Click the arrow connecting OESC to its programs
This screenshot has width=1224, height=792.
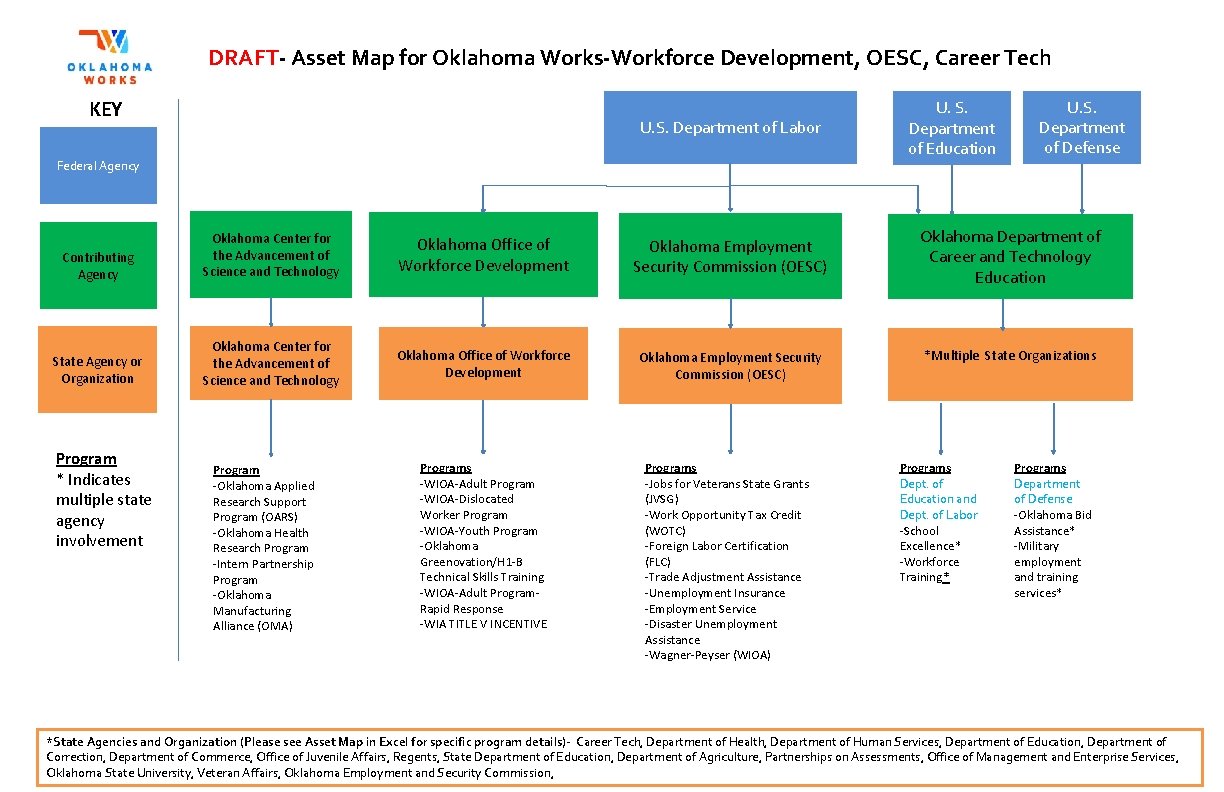coord(729,430)
